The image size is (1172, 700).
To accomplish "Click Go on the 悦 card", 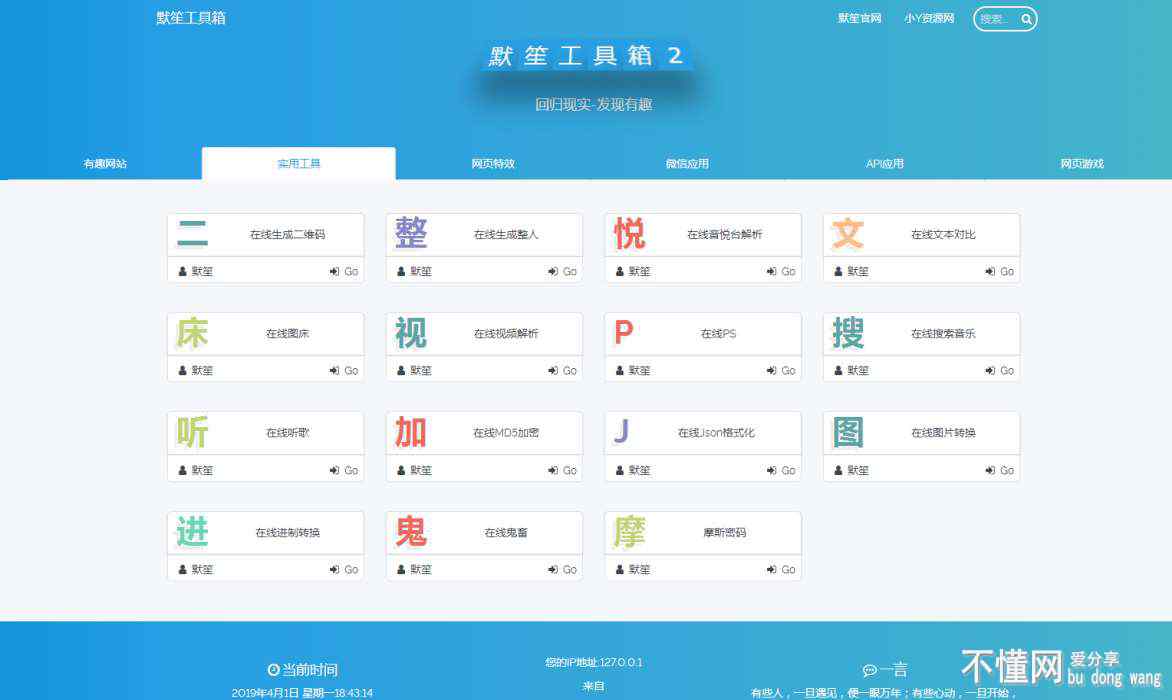I will pos(781,271).
